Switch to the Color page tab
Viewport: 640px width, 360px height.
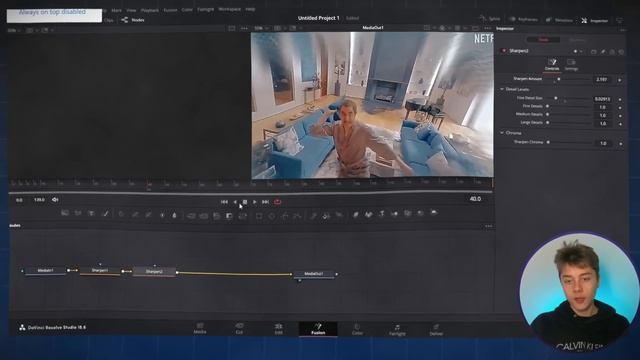pyautogui.click(x=357, y=329)
